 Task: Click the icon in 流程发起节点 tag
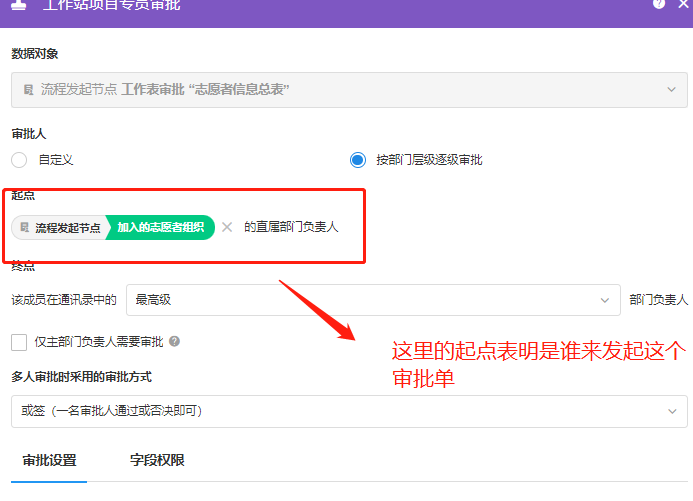(x=25, y=228)
